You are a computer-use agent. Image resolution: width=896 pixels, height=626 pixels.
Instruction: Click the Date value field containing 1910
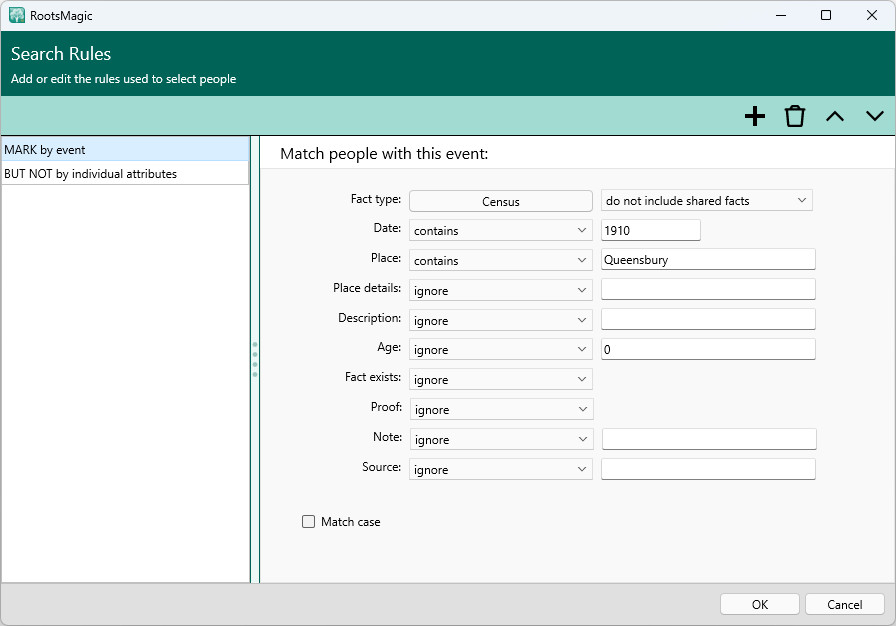650,230
